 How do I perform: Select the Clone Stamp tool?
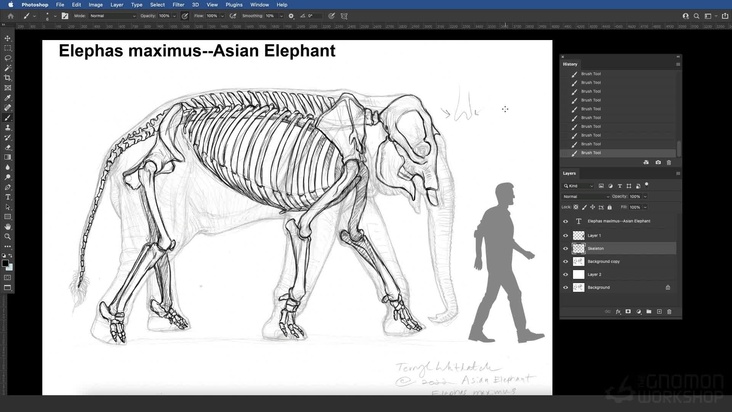pos(7,127)
